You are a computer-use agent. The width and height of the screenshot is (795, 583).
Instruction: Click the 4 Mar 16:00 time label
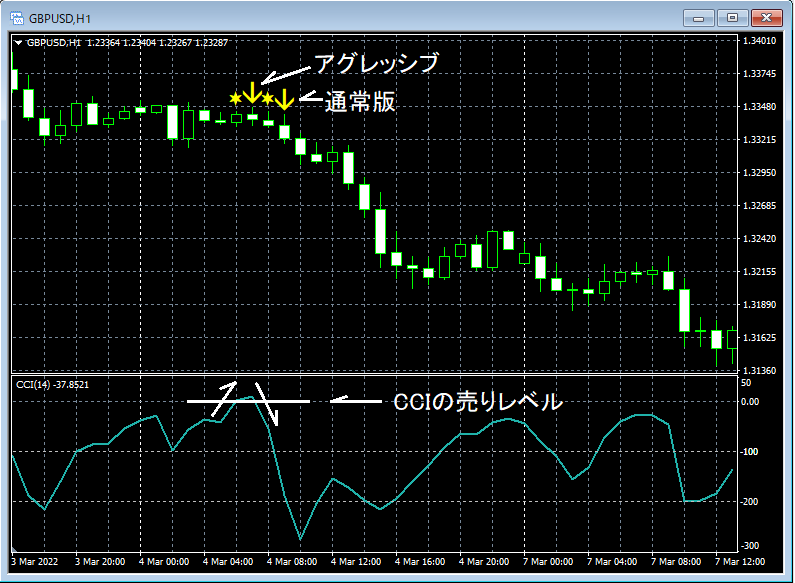click(x=420, y=562)
